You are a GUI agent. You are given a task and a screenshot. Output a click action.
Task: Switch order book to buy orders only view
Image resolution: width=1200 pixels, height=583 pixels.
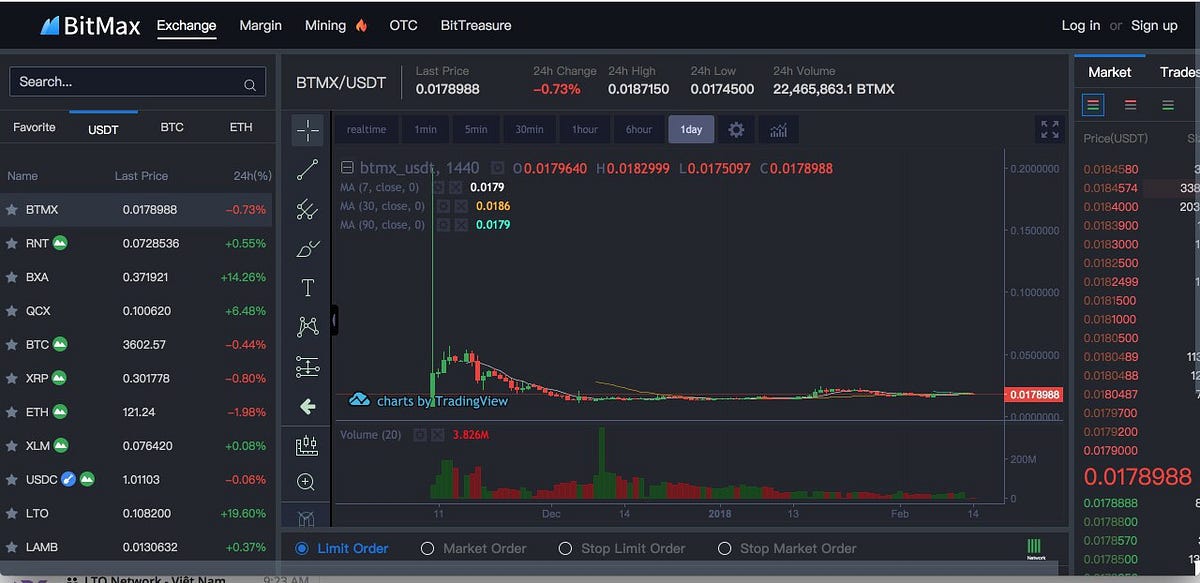pos(1168,104)
